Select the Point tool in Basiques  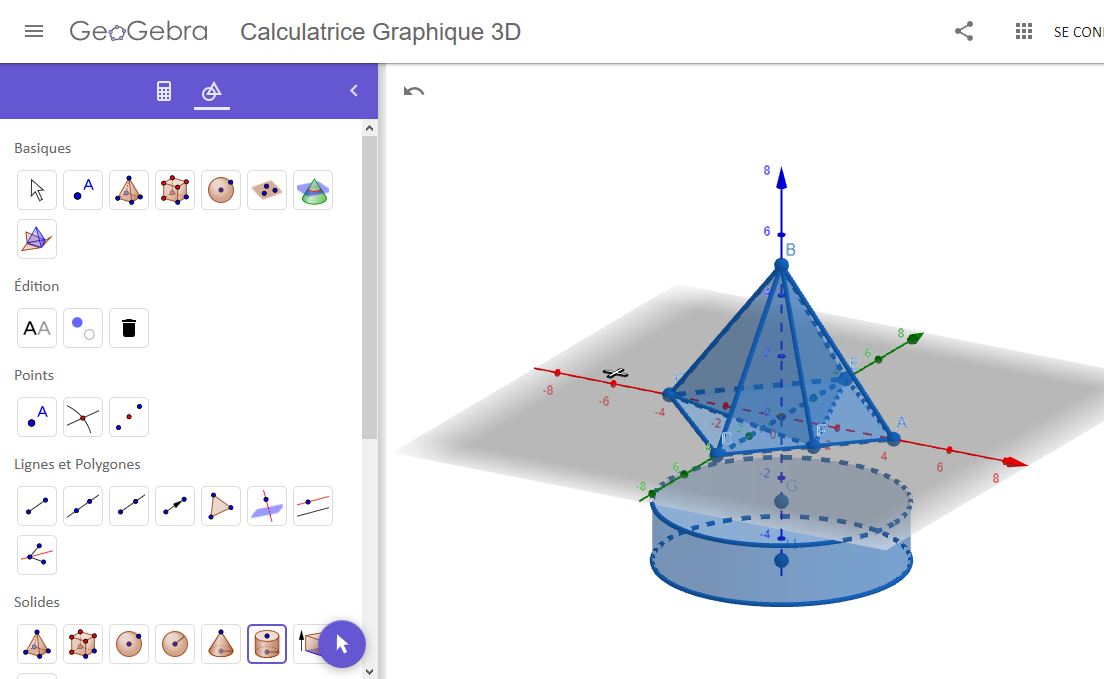tap(83, 190)
